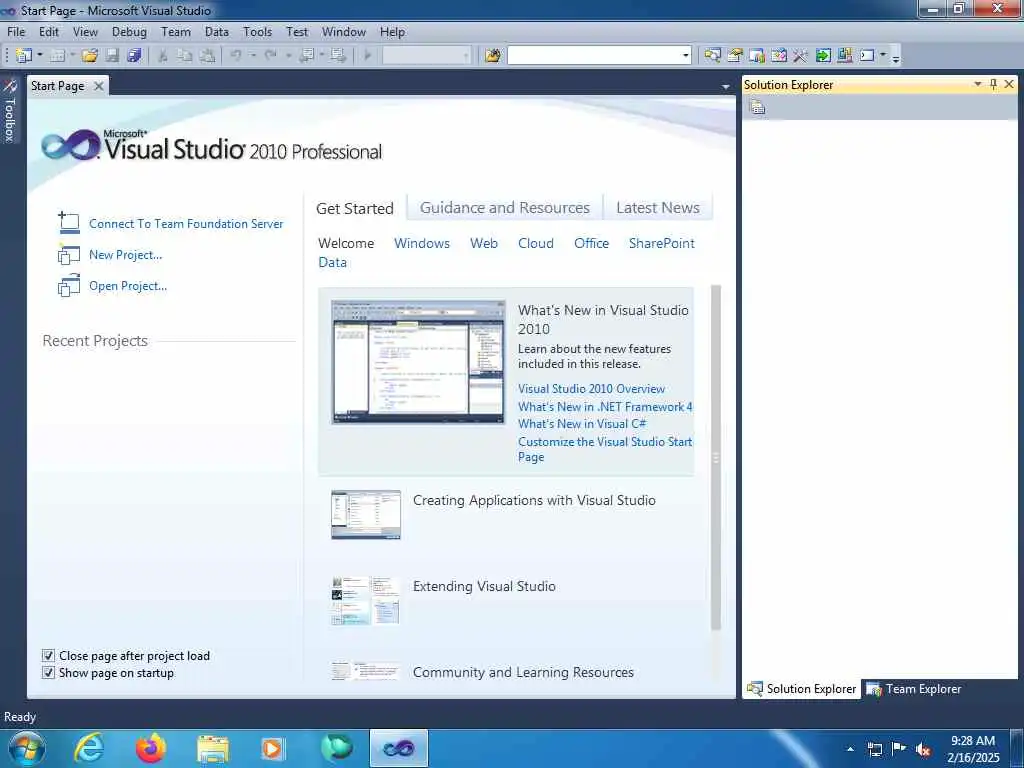Click the Open Project... link
1024x768 pixels.
point(128,286)
